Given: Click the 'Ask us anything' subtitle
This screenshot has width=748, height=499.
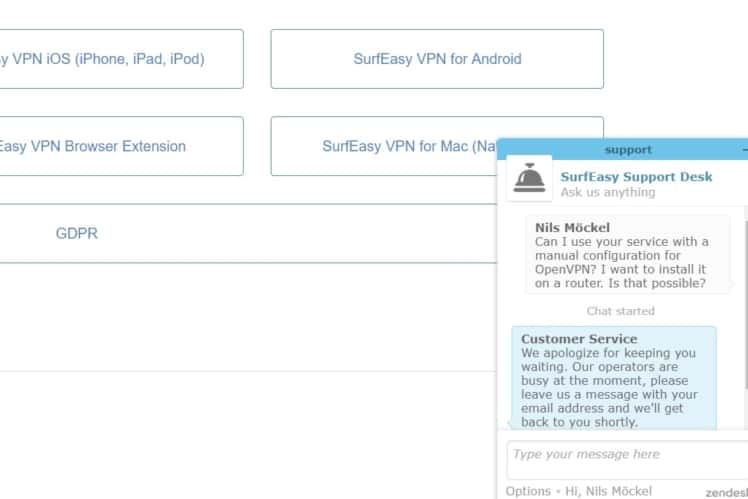Looking at the screenshot, I should (x=608, y=192).
